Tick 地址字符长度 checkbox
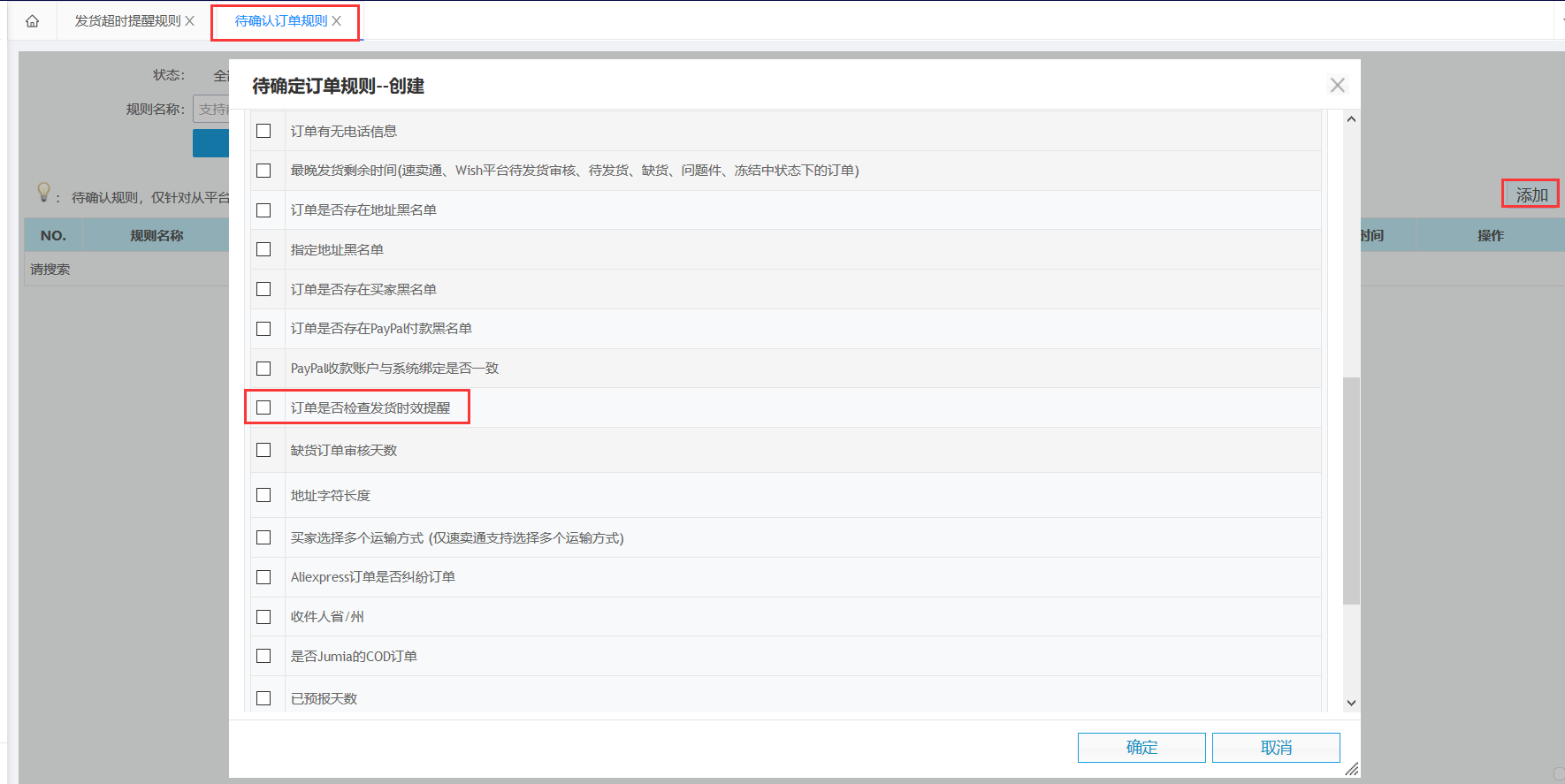Image resolution: width=1565 pixels, height=784 pixels. pos(263,495)
